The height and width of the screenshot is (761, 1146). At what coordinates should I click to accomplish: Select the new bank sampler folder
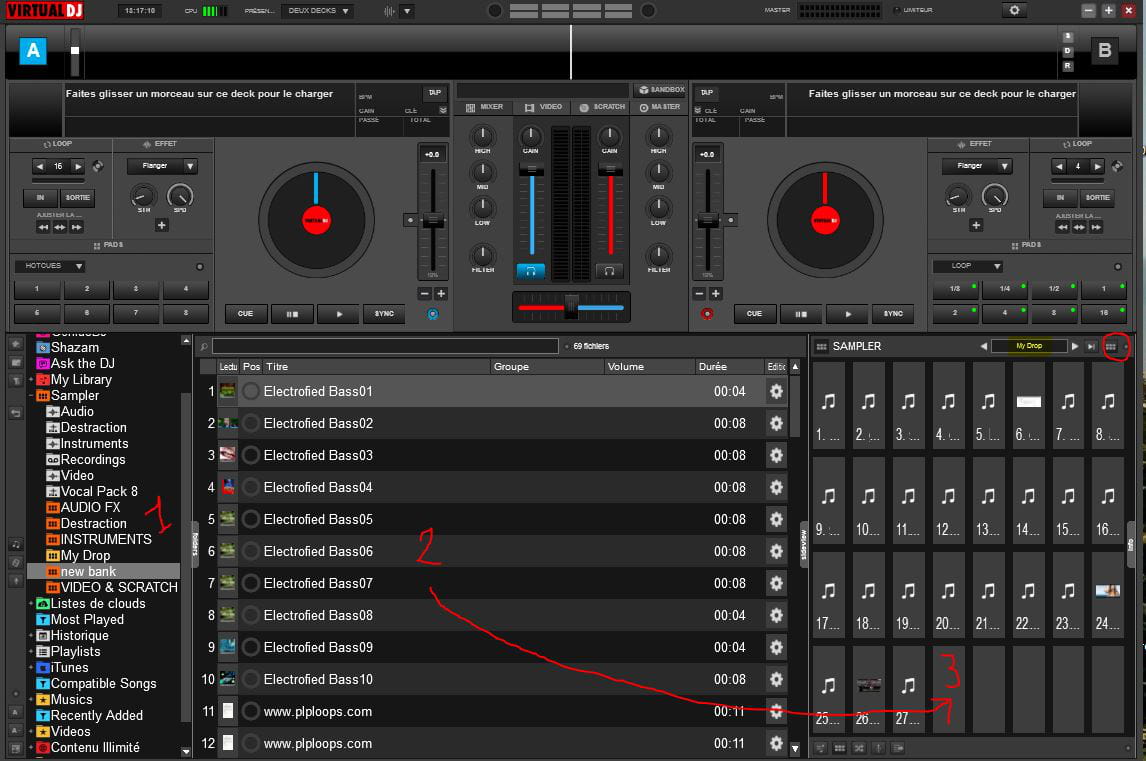pos(88,571)
